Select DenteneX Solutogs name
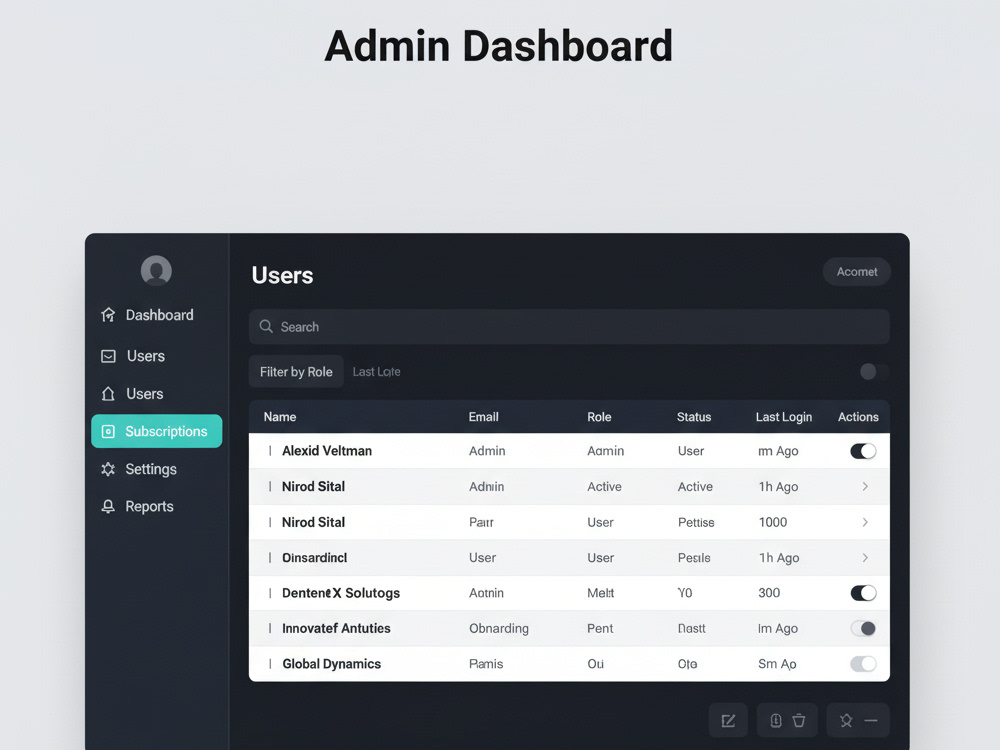Image resolution: width=1000 pixels, height=750 pixels. (341, 593)
